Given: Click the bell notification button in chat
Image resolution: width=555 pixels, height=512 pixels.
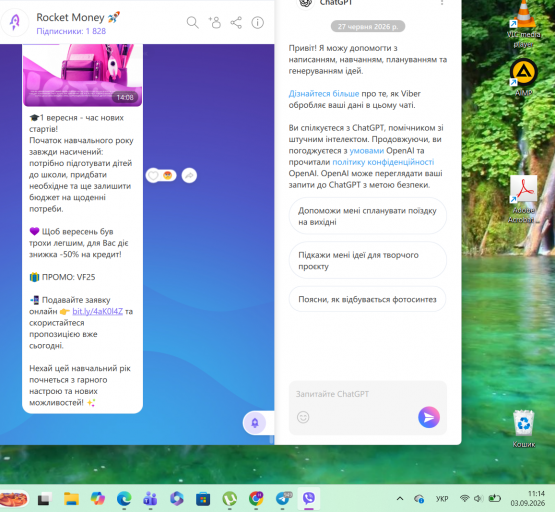Looking at the screenshot, I should point(254,423).
